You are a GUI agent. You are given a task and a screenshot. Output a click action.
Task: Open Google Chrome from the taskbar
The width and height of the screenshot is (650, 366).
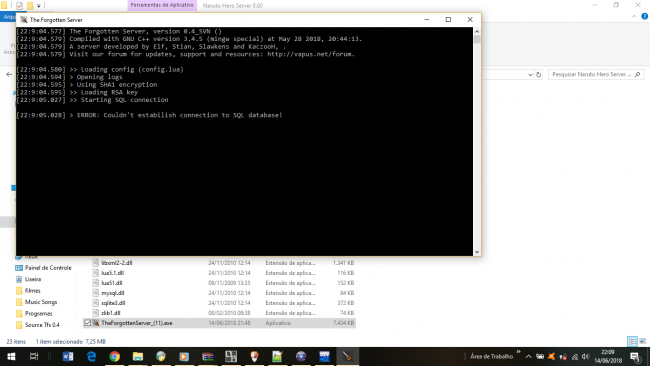coord(114,356)
